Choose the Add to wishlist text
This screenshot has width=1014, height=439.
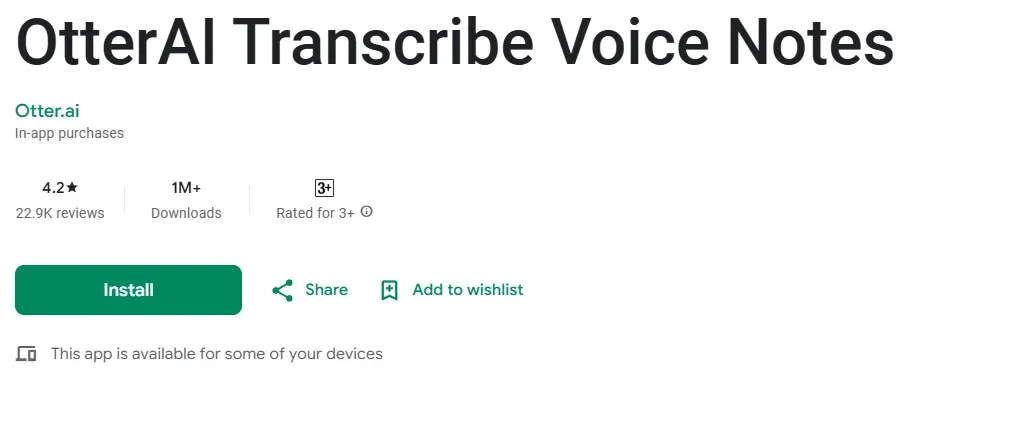[468, 290]
